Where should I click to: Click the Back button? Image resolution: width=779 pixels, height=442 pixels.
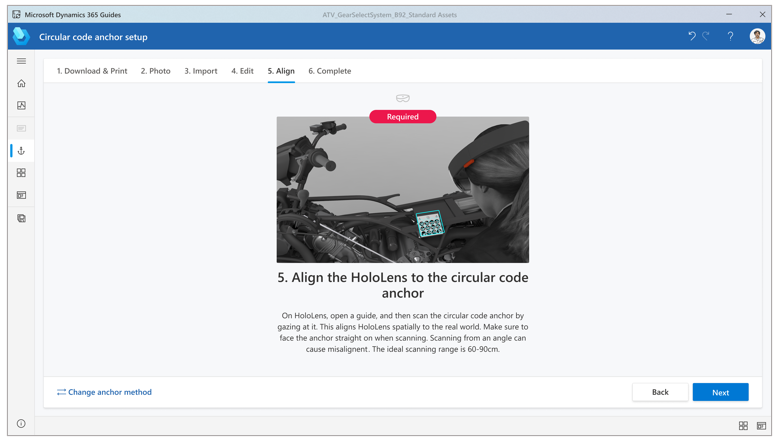click(x=660, y=392)
